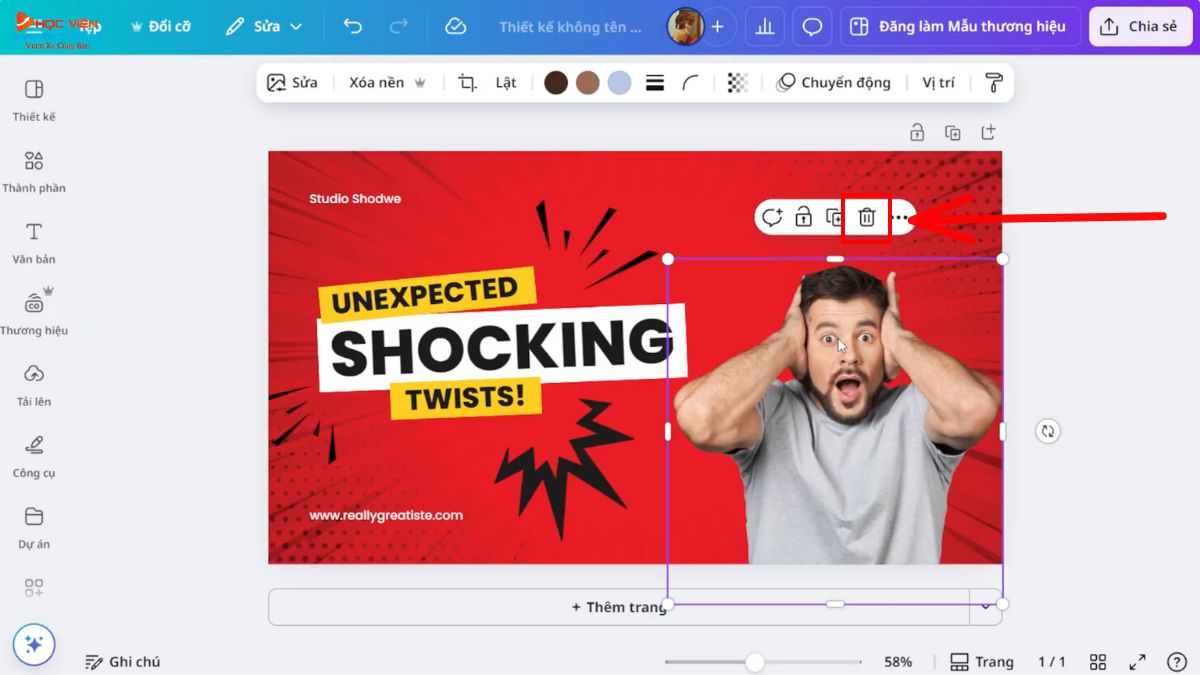Image resolution: width=1200 pixels, height=675 pixels.
Task: Open the Dự án projects panel
Action: coord(34,528)
